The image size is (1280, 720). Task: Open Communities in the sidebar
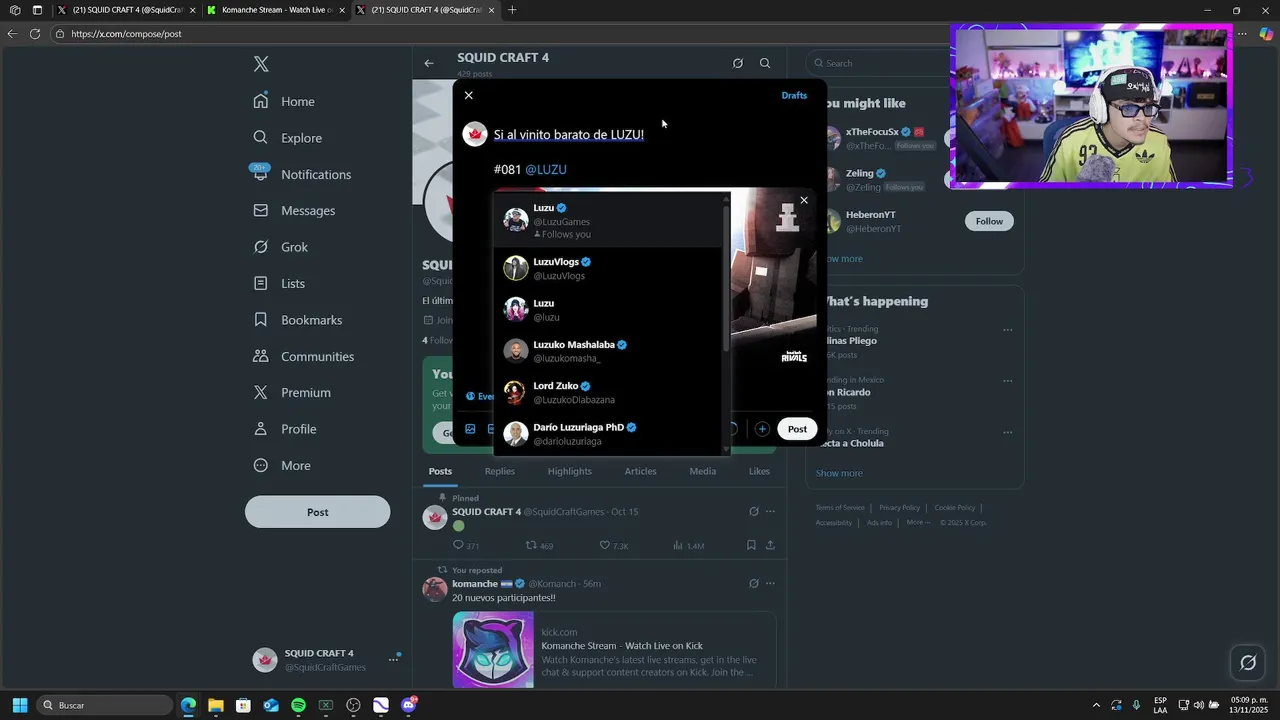tap(305, 357)
